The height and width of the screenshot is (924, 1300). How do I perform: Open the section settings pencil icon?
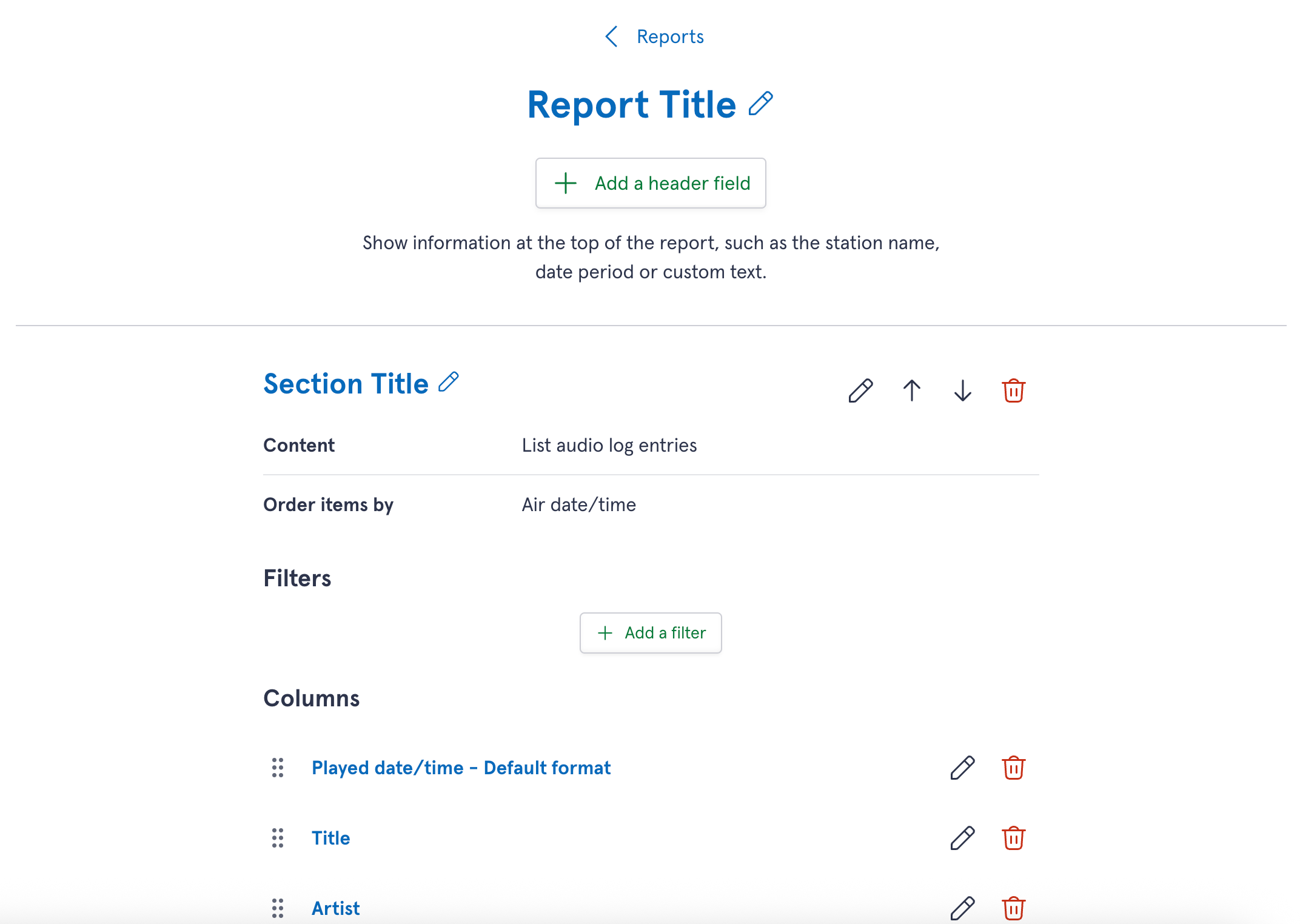860,390
